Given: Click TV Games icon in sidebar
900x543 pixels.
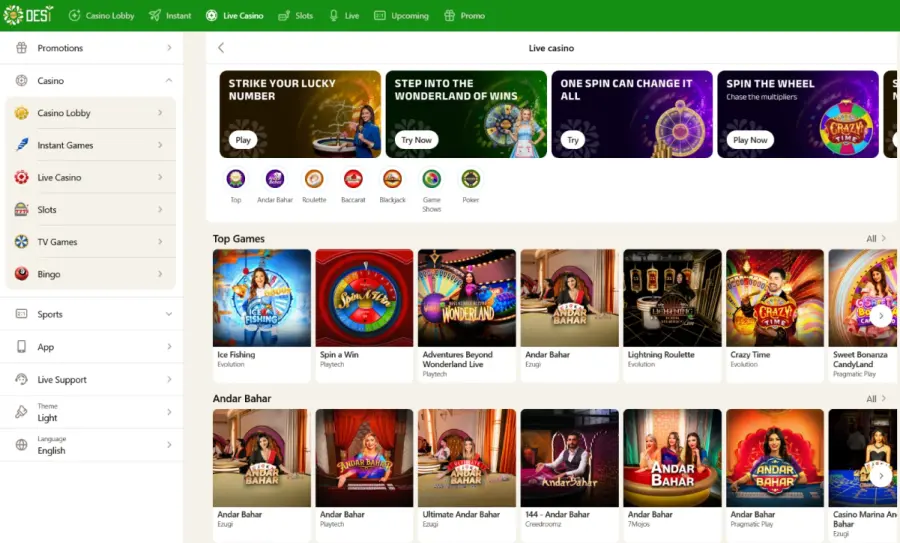Looking at the screenshot, I should click(x=21, y=242).
